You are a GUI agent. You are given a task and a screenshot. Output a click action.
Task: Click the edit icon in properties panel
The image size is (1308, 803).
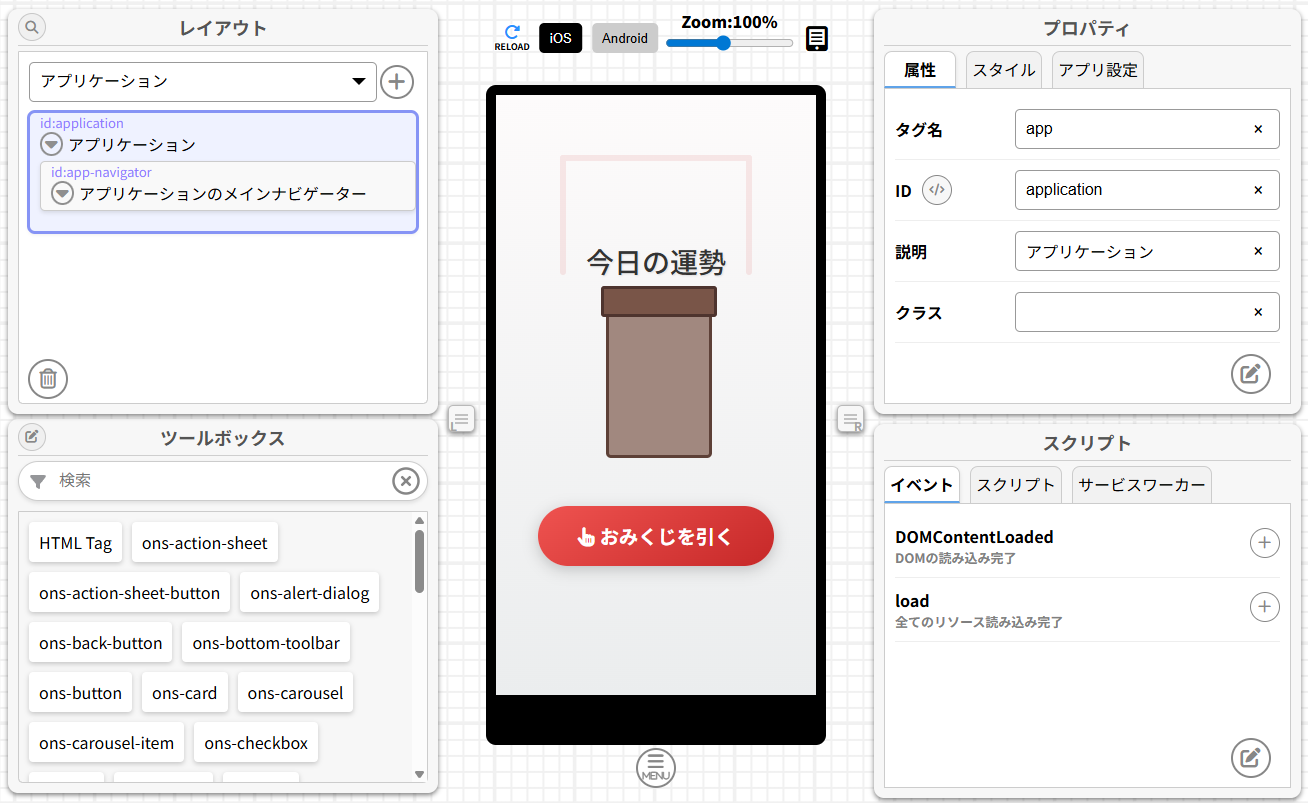[x=1250, y=374]
